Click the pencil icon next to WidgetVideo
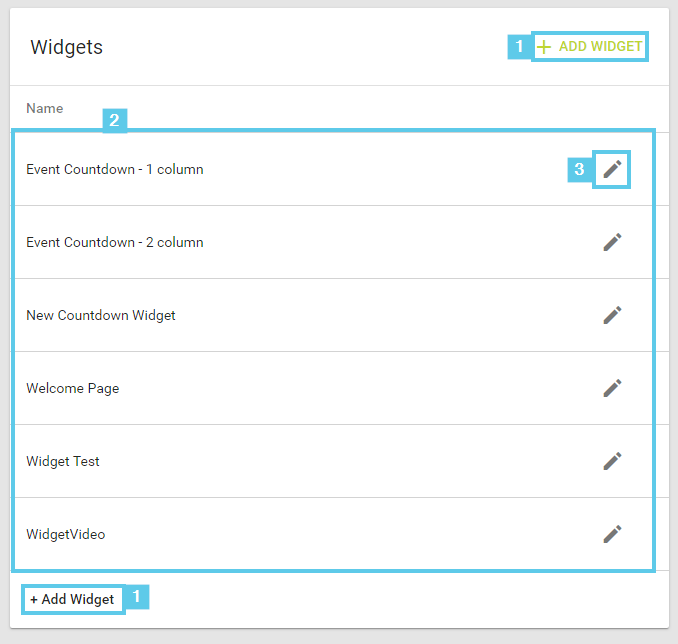The width and height of the screenshot is (678, 644). pyautogui.click(x=612, y=534)
